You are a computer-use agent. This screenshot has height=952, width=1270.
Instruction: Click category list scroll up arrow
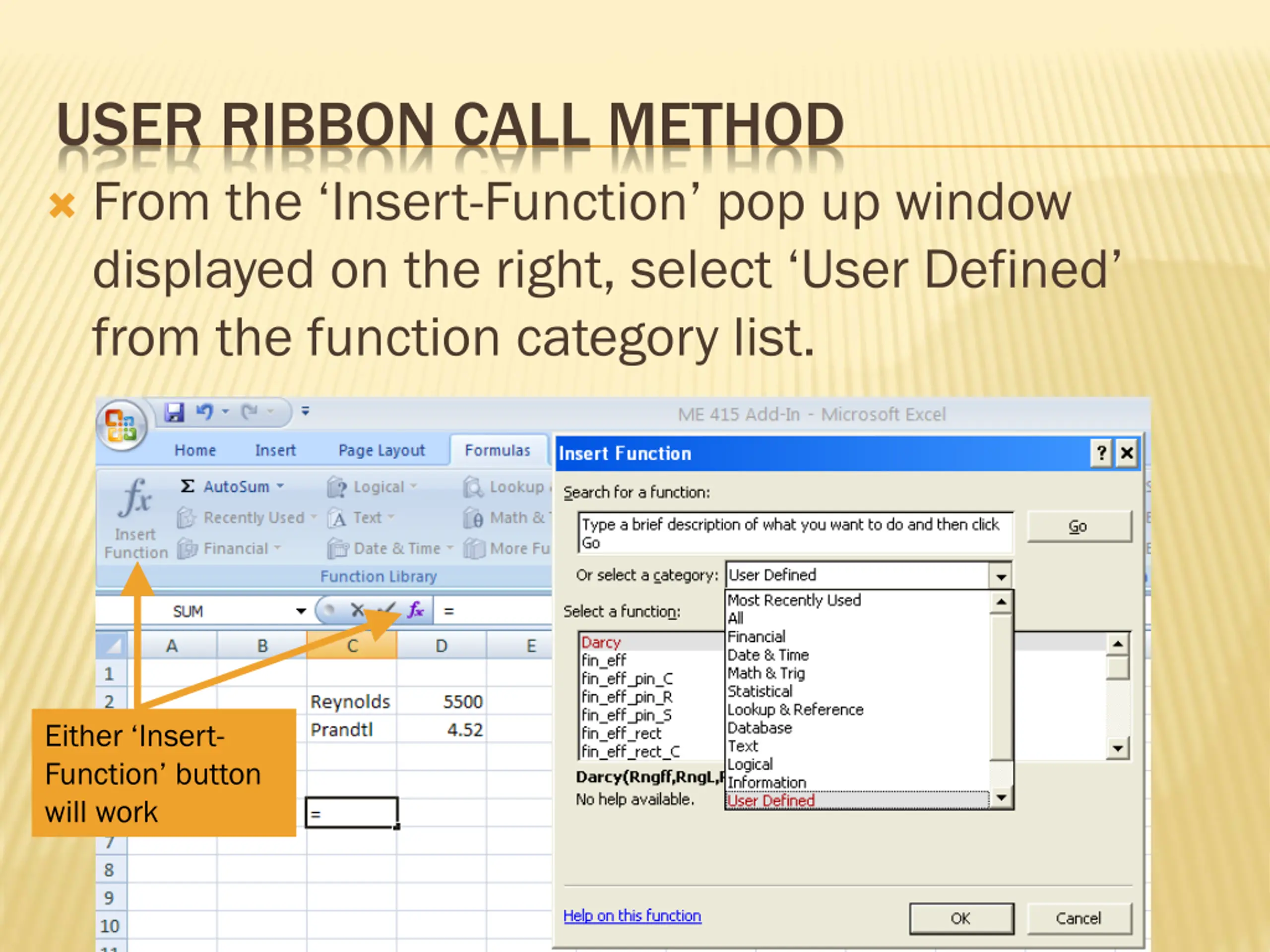tap(1001, 602)
